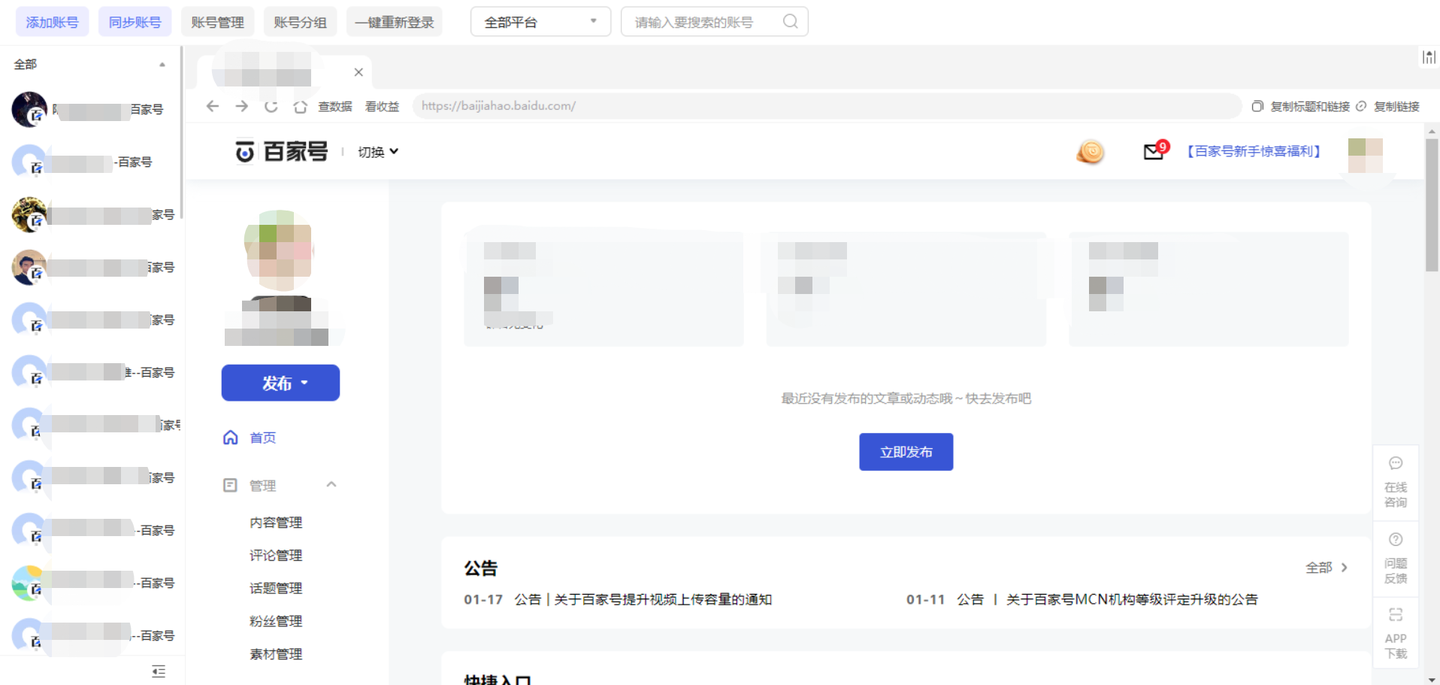Collapse the account list panel via bottom-left icon
The image size is (1440, 685).
158,671
